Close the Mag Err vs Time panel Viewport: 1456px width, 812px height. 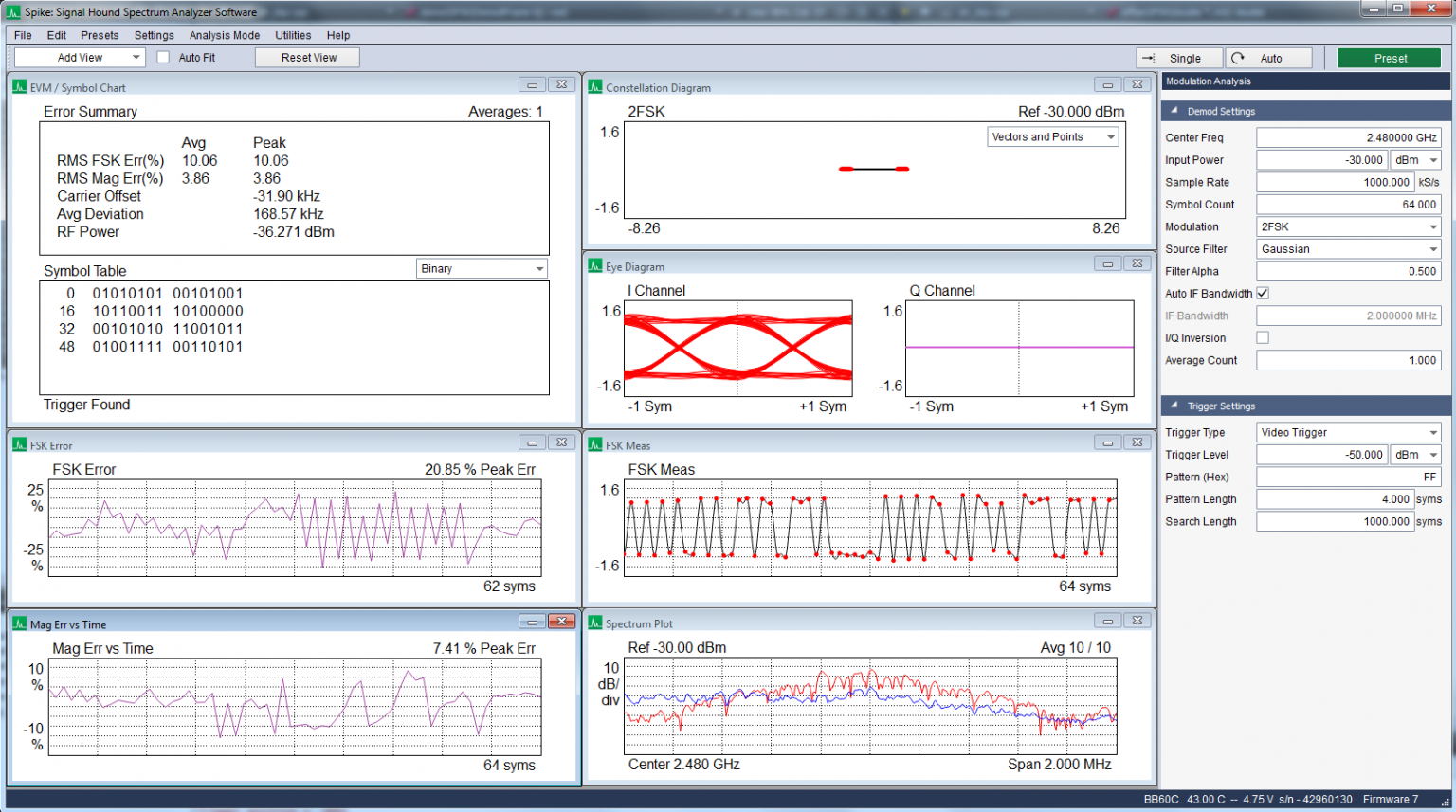point(561,621)
